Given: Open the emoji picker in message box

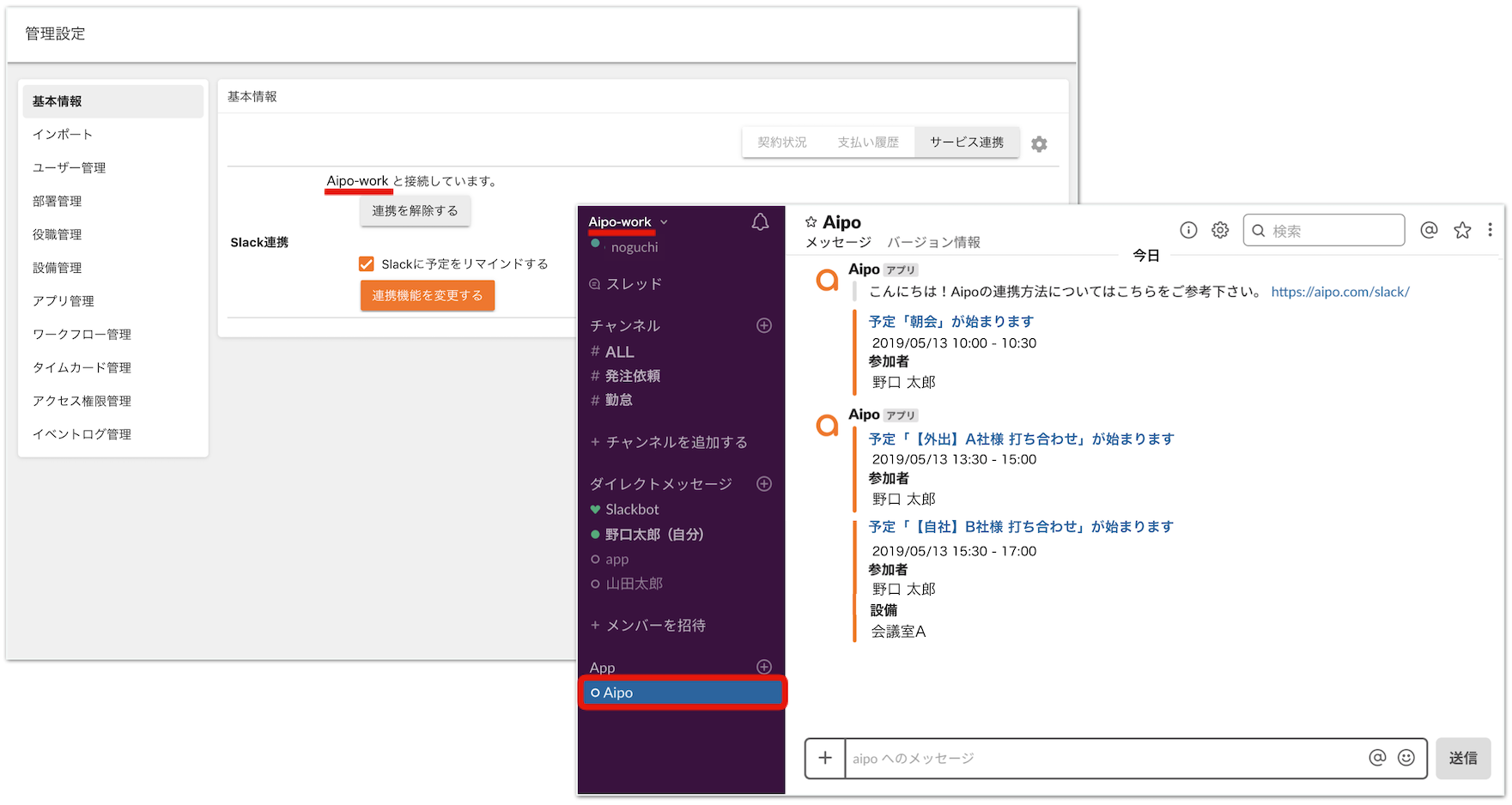Looking at the screenshot, I should (1406, 758).
